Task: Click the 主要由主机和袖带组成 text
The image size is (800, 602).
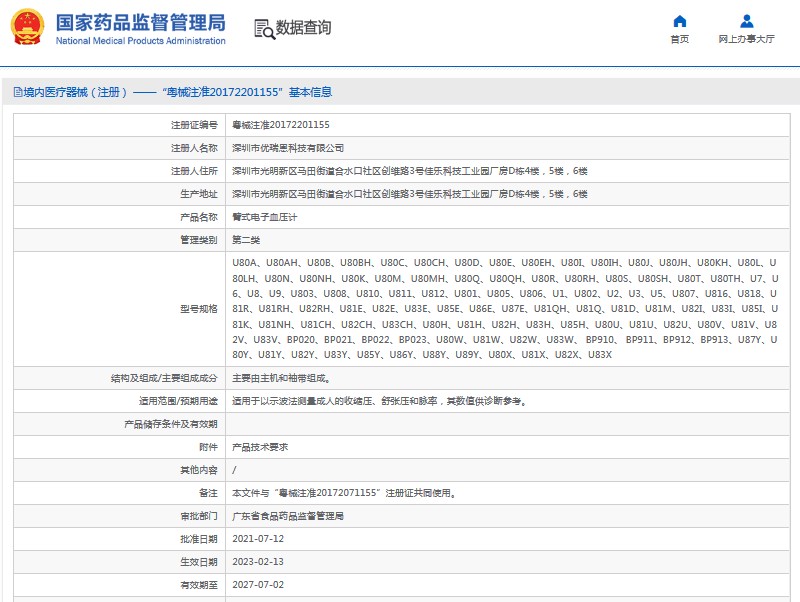Action: tap(281, 379)
